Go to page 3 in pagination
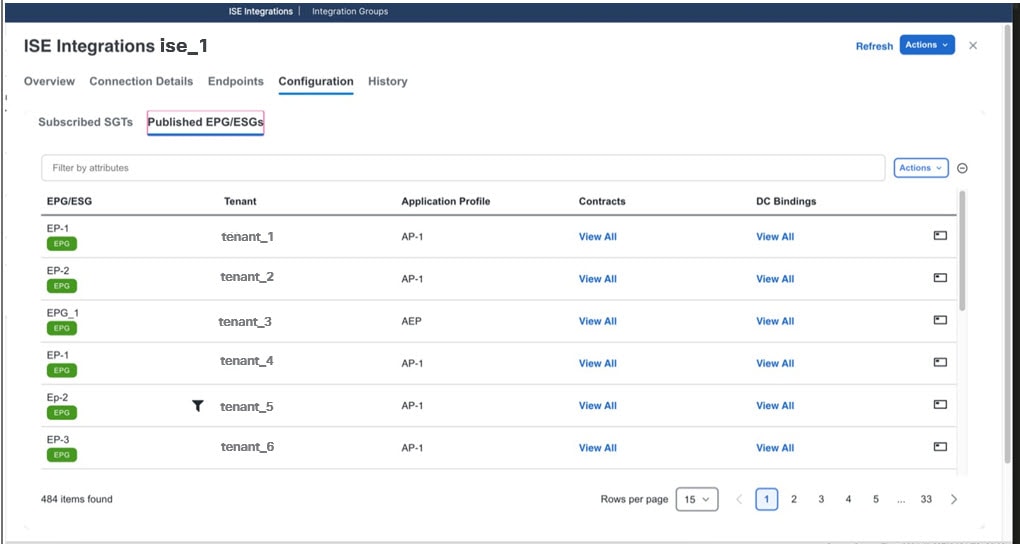 [821, 499]
